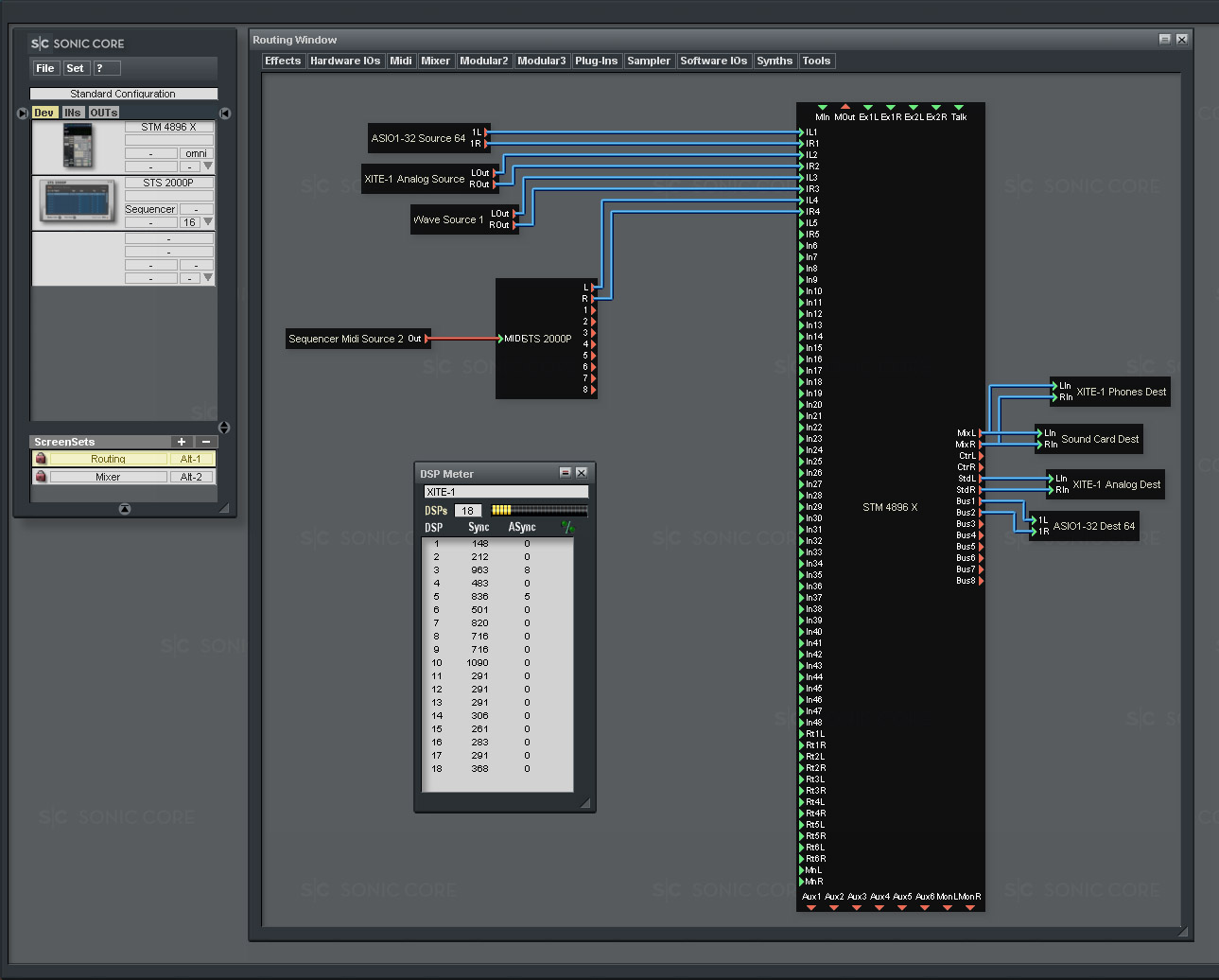The height and width of the screenshot is (980, 1219).
Task: Click the round arrow right of OUTs tab
Action: [225, 113]
